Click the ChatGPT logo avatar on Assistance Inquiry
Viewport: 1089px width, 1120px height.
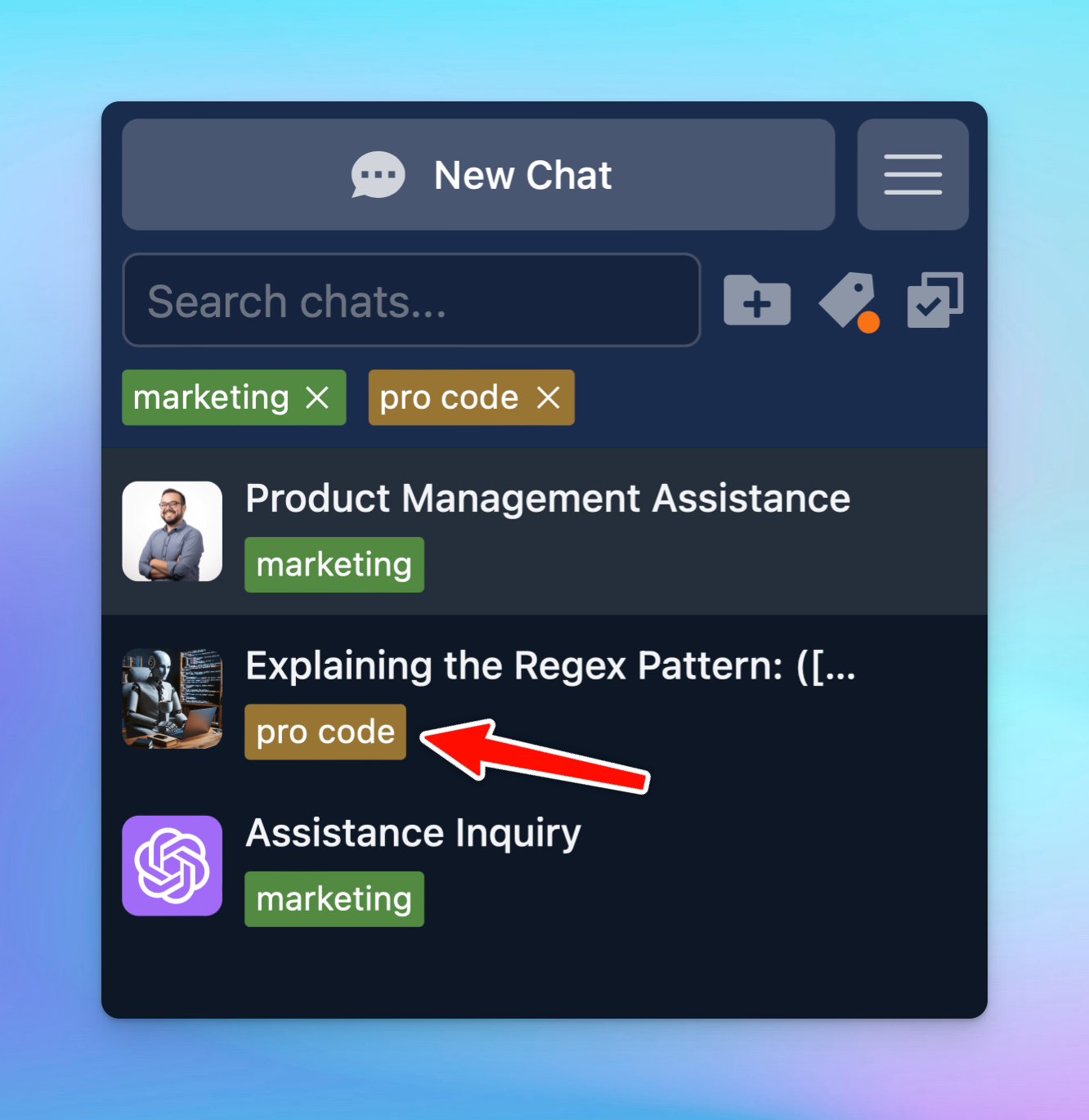172,866
